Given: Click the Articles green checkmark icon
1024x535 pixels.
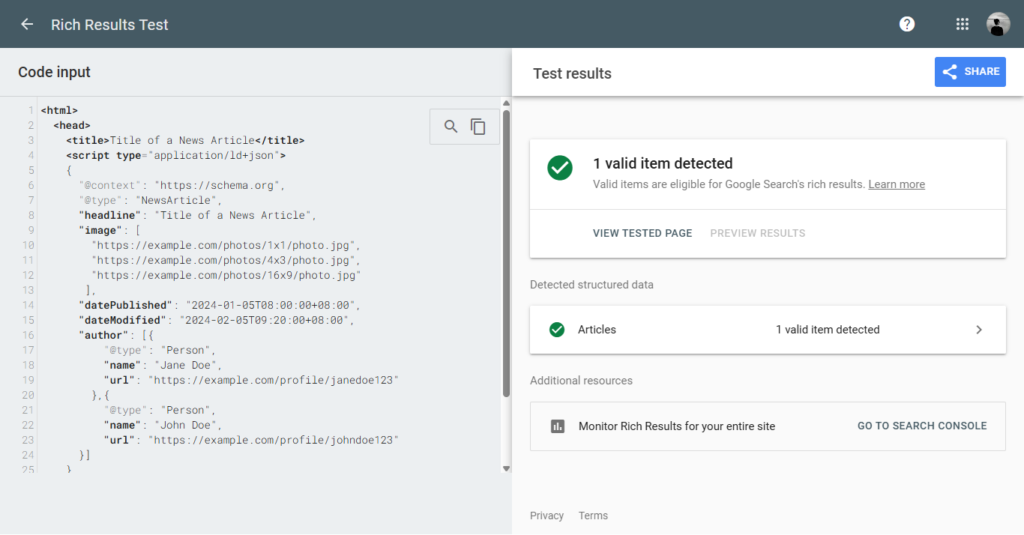Looking at the screenshot, I should click(x=557, y=330).
